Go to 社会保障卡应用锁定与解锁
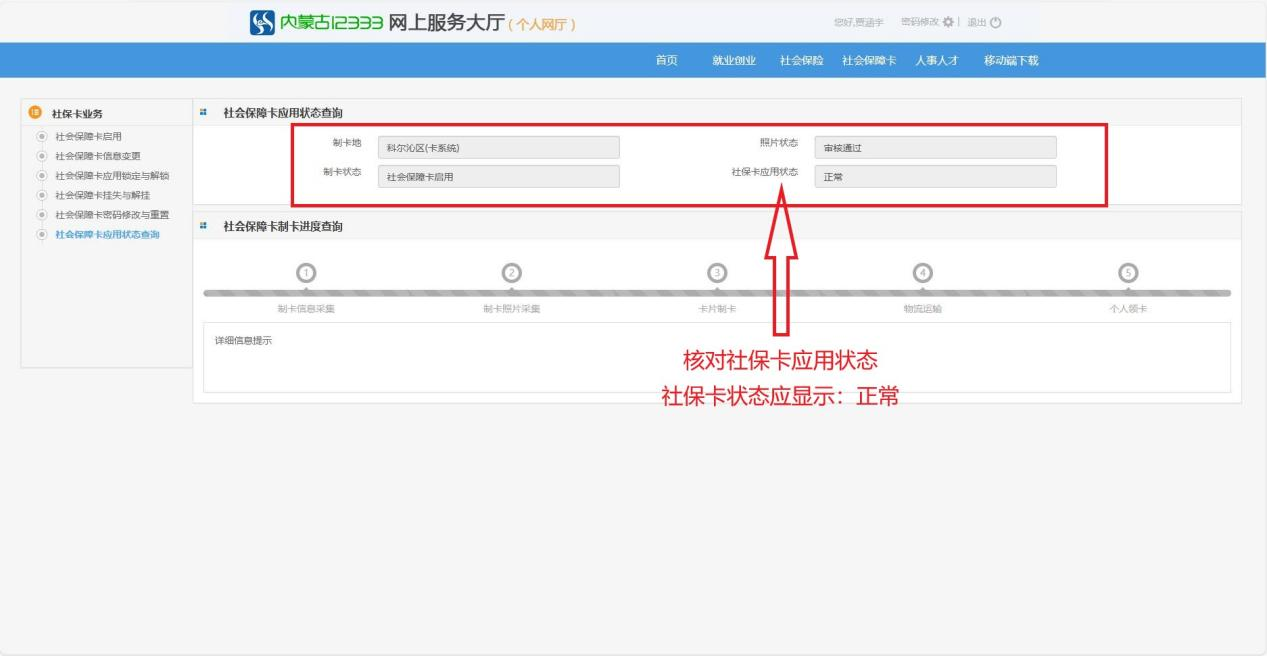This screenshot has width=1267, height=656. tap(111, 175)
